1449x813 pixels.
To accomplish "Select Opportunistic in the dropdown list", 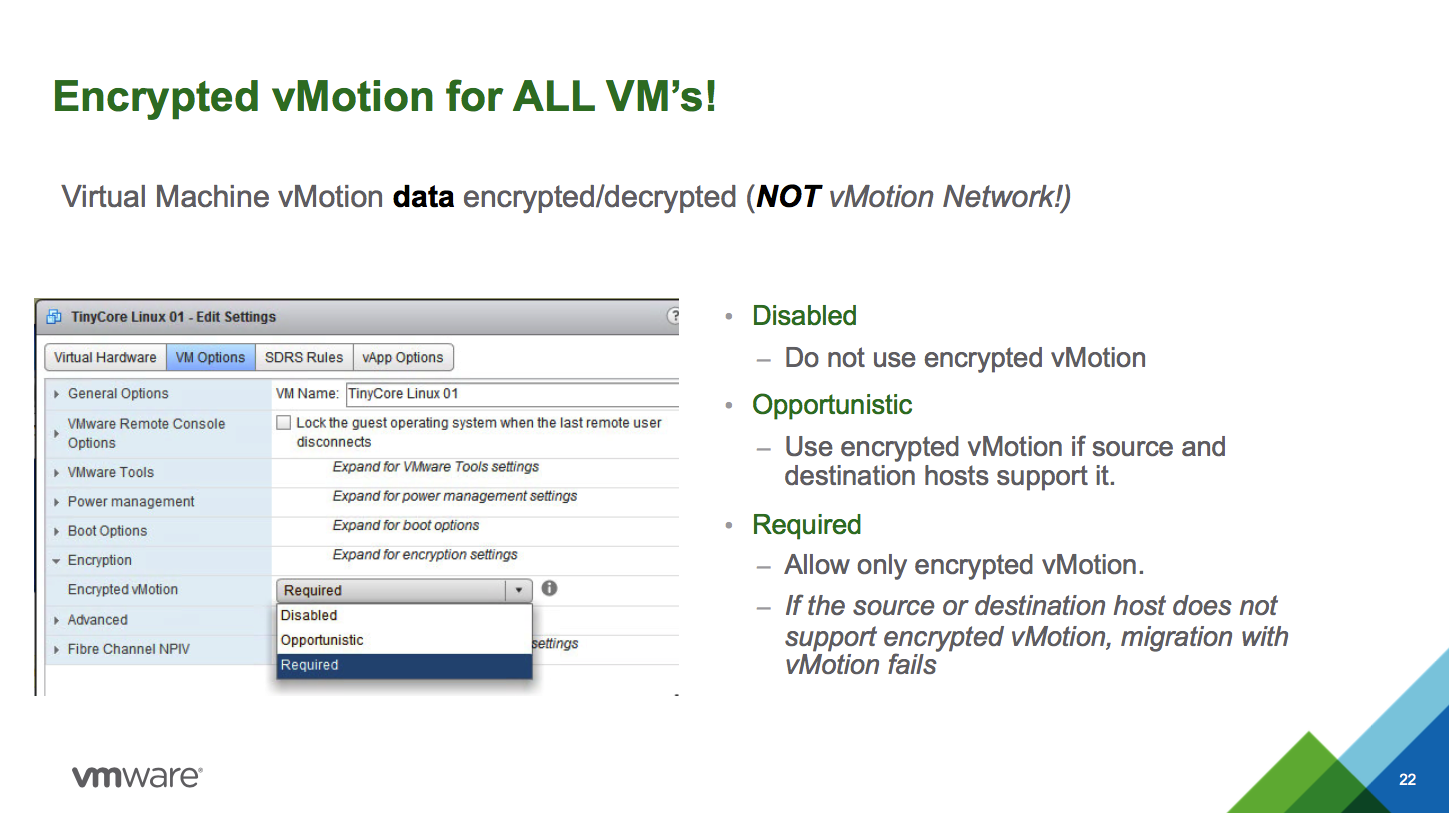I will (322, 640).
